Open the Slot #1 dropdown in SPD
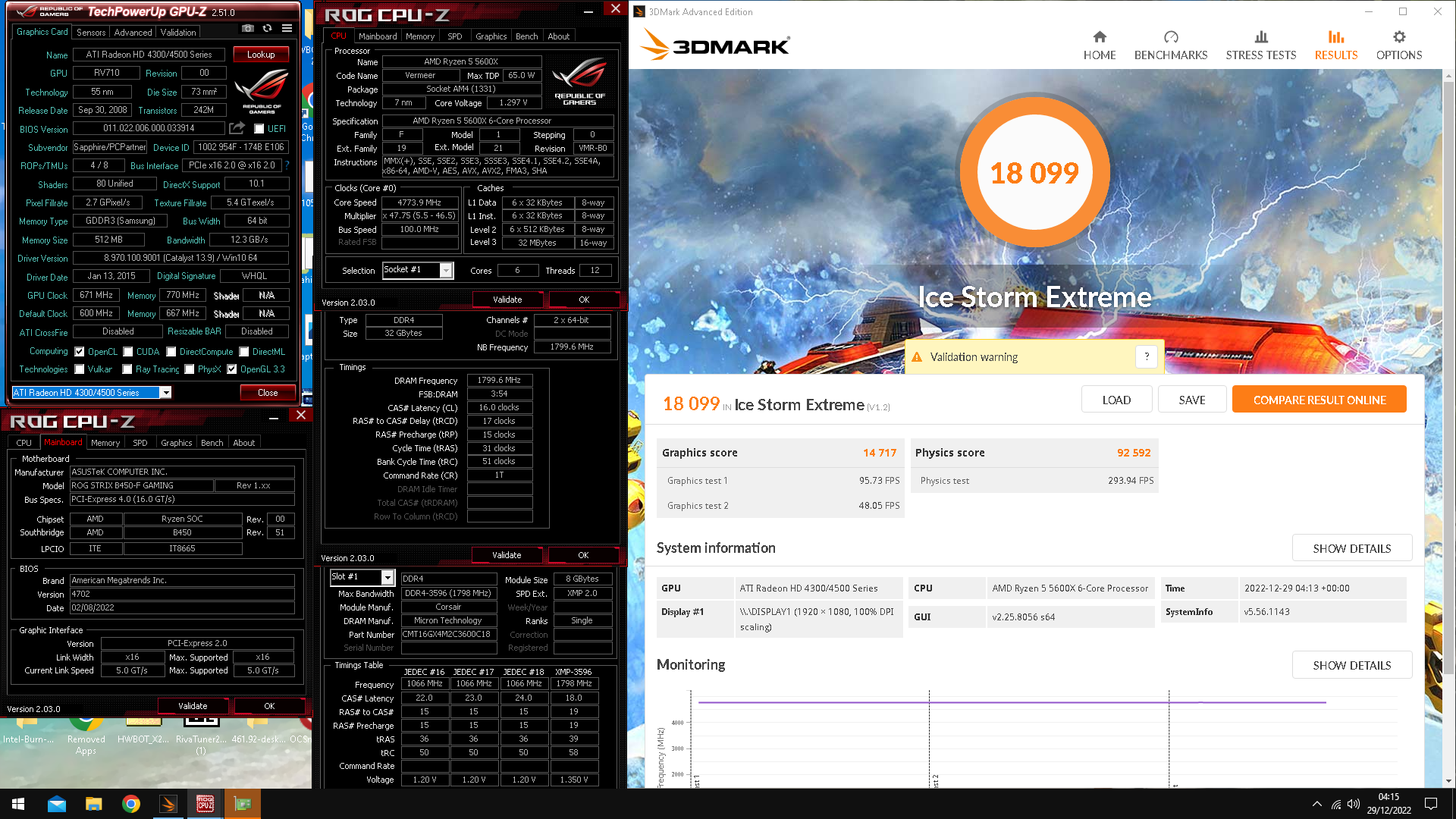 click(x=388, y=577)
